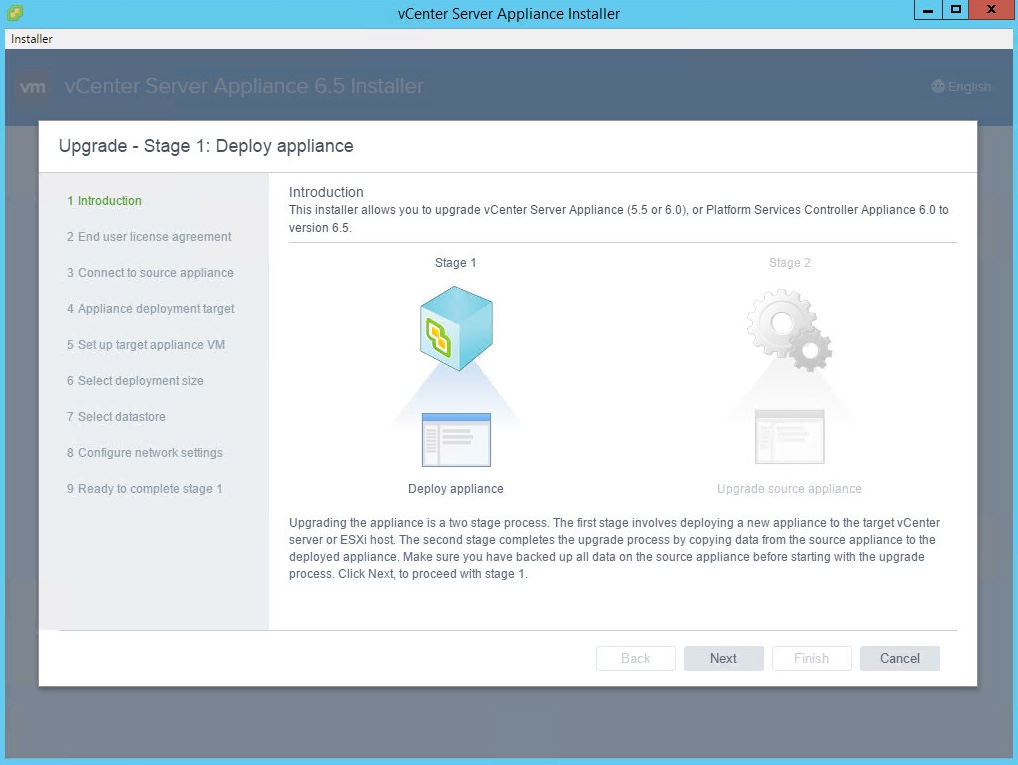
Task: Open the Installer menu
Action: coord(32,39)
